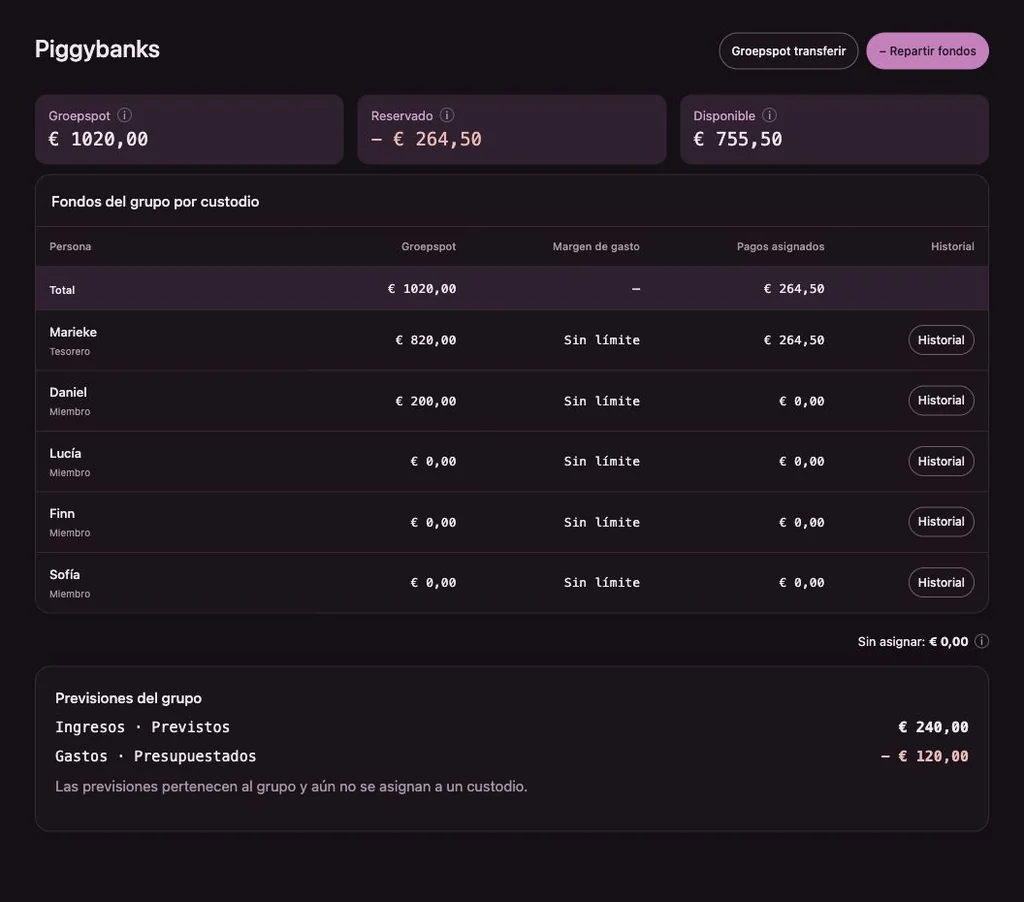The image size is (1024, 902).
Task: Click the Total row label
Action: click(62, 289)
